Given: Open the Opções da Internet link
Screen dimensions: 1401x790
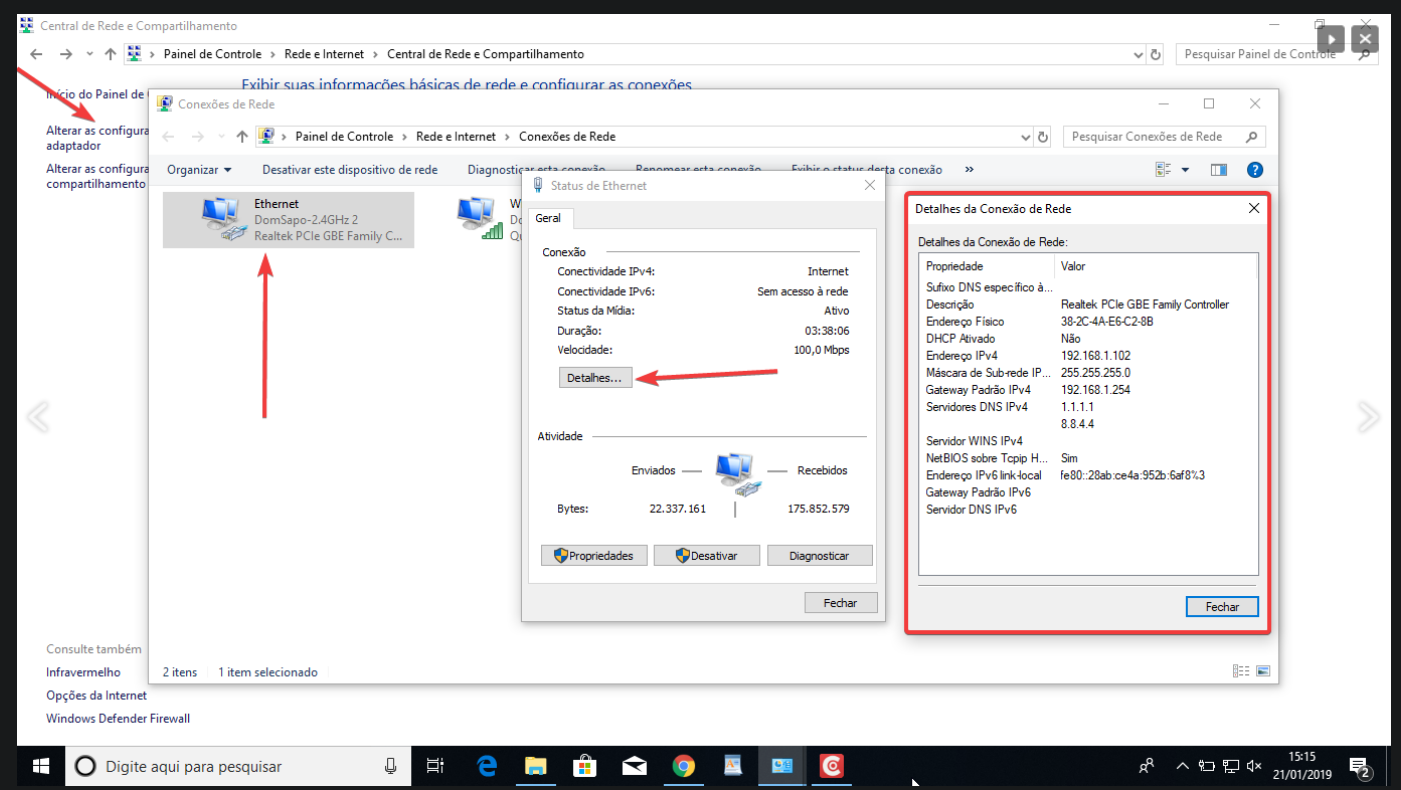Looking at the screenshot, I should [96, 695].
